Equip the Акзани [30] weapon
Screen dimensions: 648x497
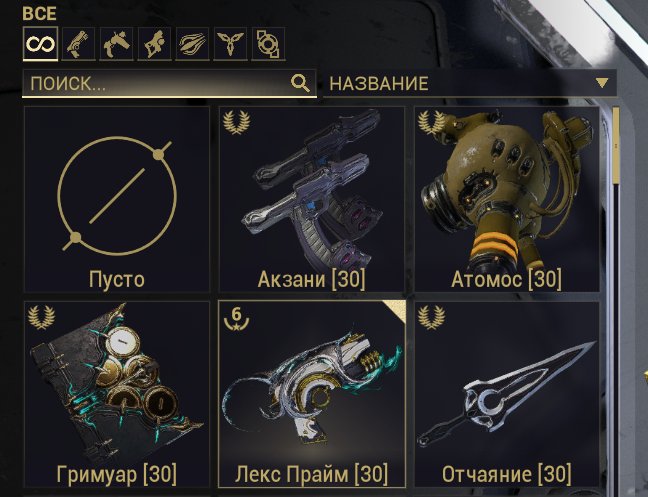click(312, 199)
